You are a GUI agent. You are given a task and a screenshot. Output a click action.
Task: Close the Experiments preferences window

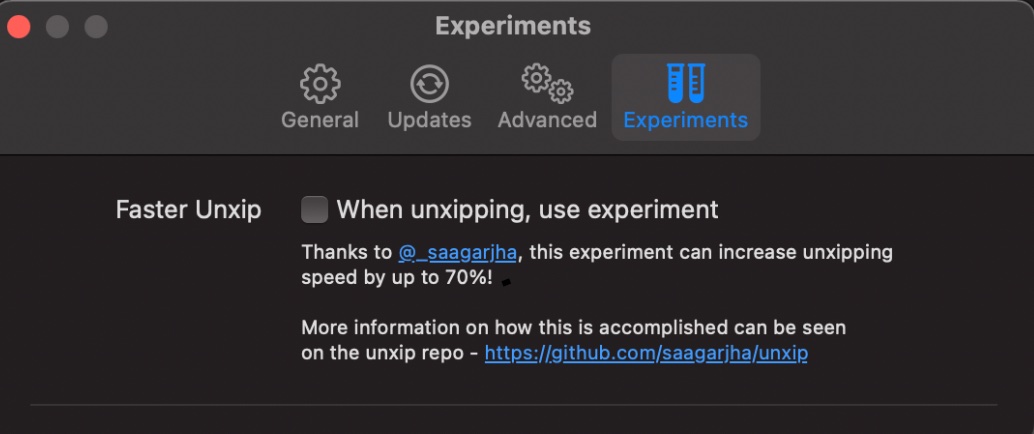[x=19, y=26]
